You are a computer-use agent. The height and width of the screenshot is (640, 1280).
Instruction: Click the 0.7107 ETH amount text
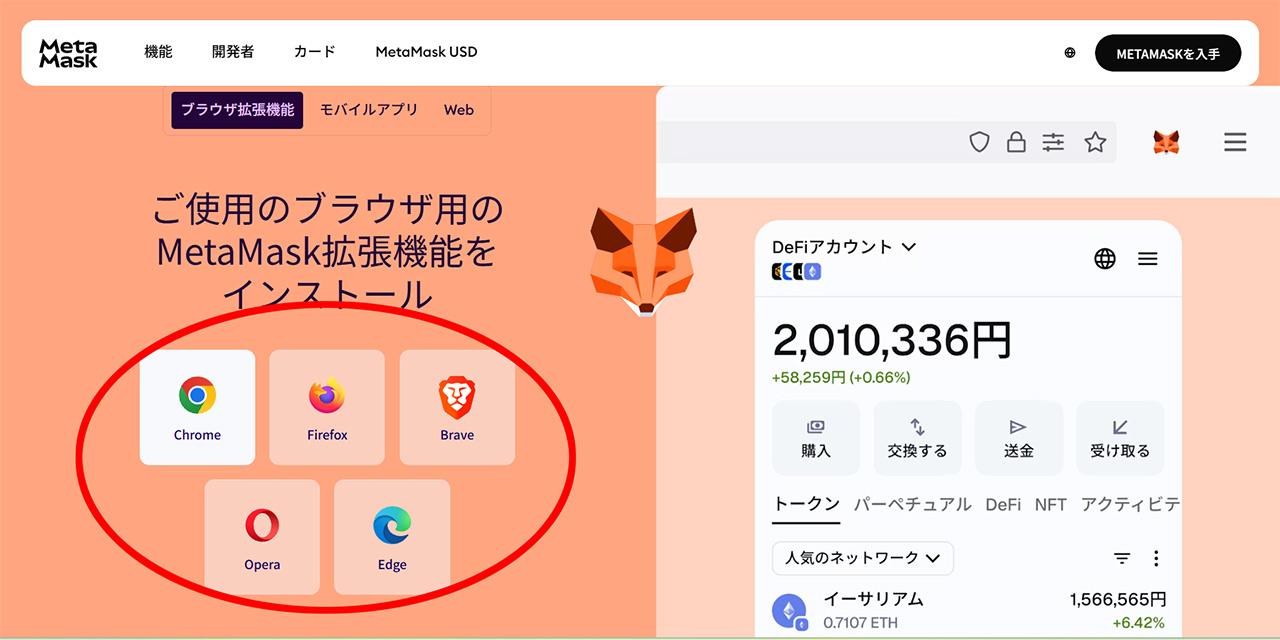pos(860,623)
